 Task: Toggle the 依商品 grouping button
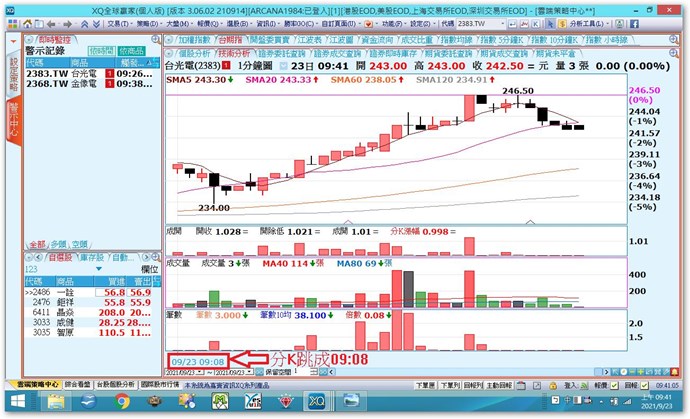pyautogui.click(x=130, y=50)
